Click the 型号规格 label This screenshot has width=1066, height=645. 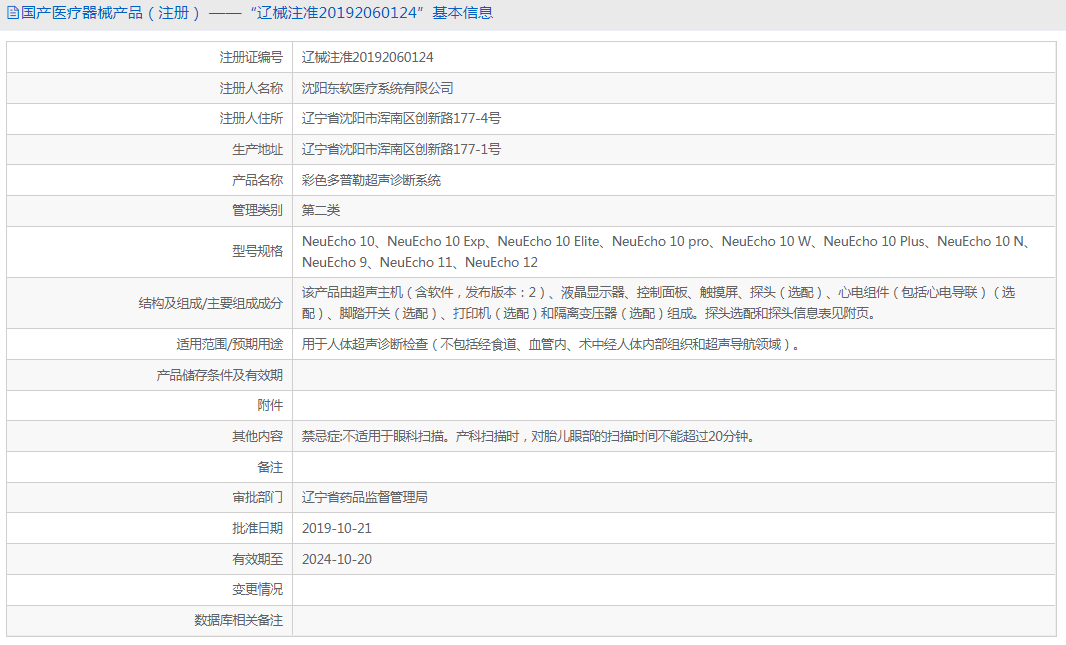pyautogui.click(x=257, y=251)
